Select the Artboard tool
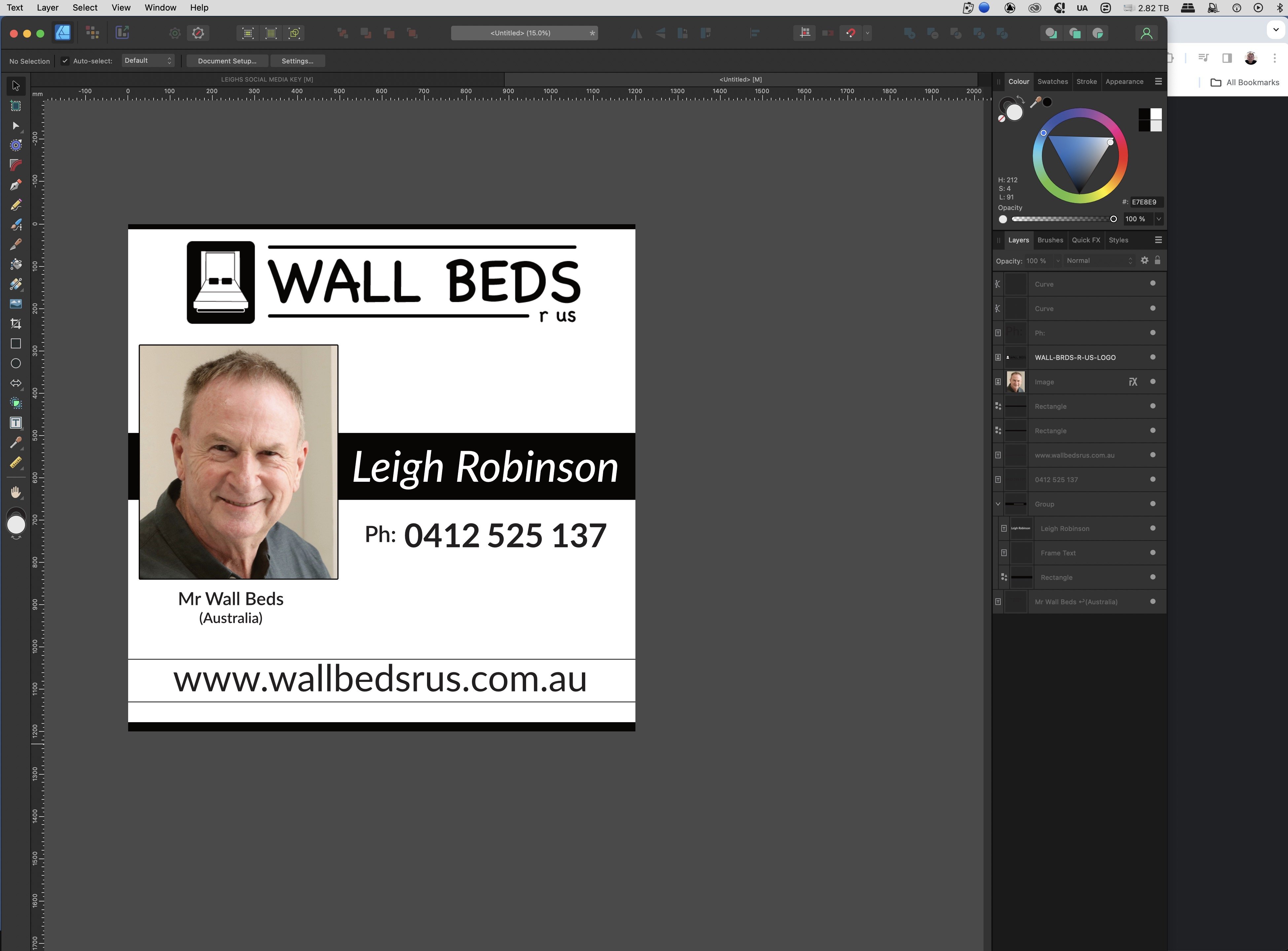The width and height of the screenshot is (1288, 951). click(16, 106)
